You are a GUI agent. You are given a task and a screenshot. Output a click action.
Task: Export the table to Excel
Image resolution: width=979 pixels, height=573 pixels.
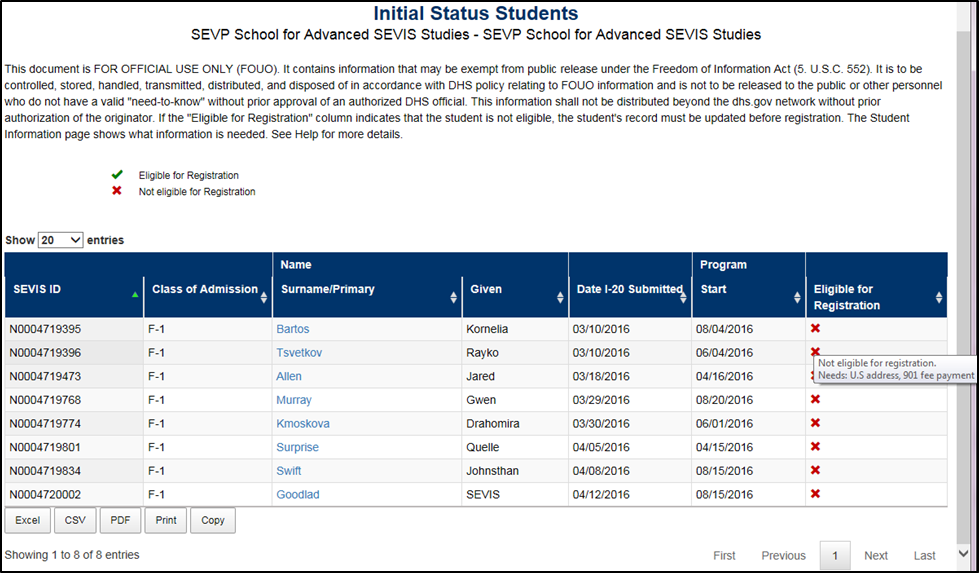27,521
